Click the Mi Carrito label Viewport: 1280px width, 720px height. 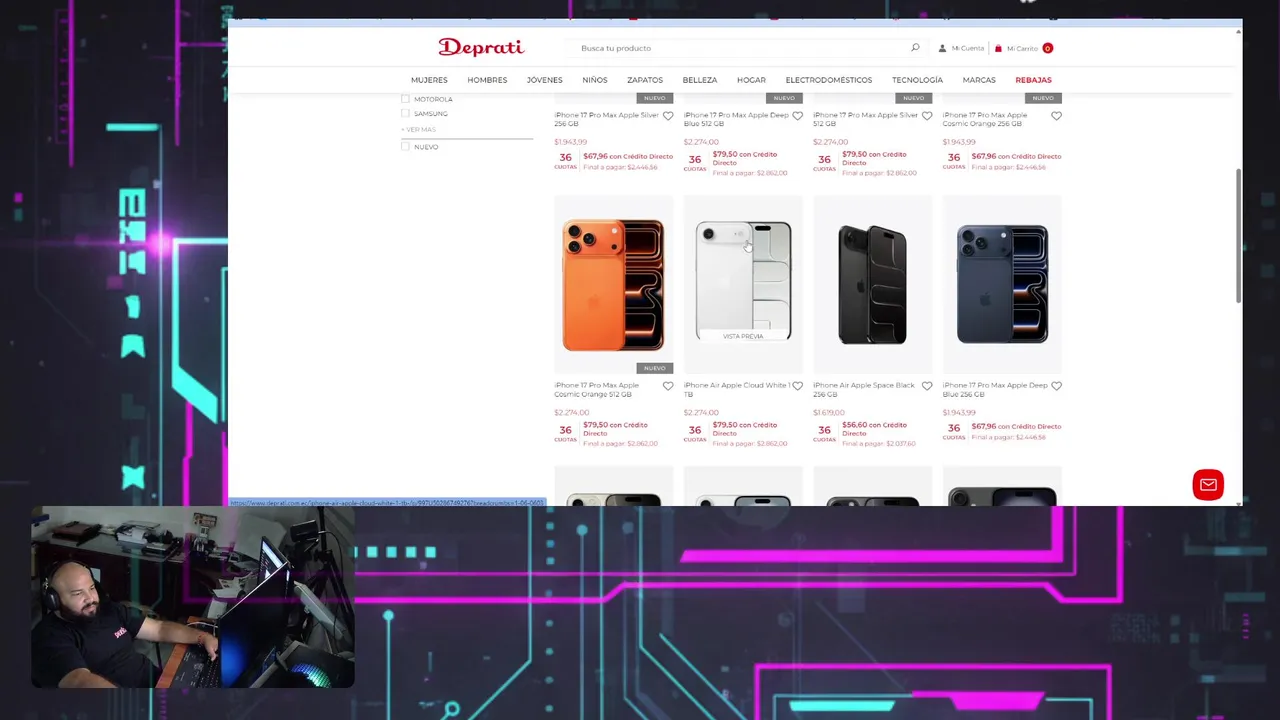[x=1022, y=48]
